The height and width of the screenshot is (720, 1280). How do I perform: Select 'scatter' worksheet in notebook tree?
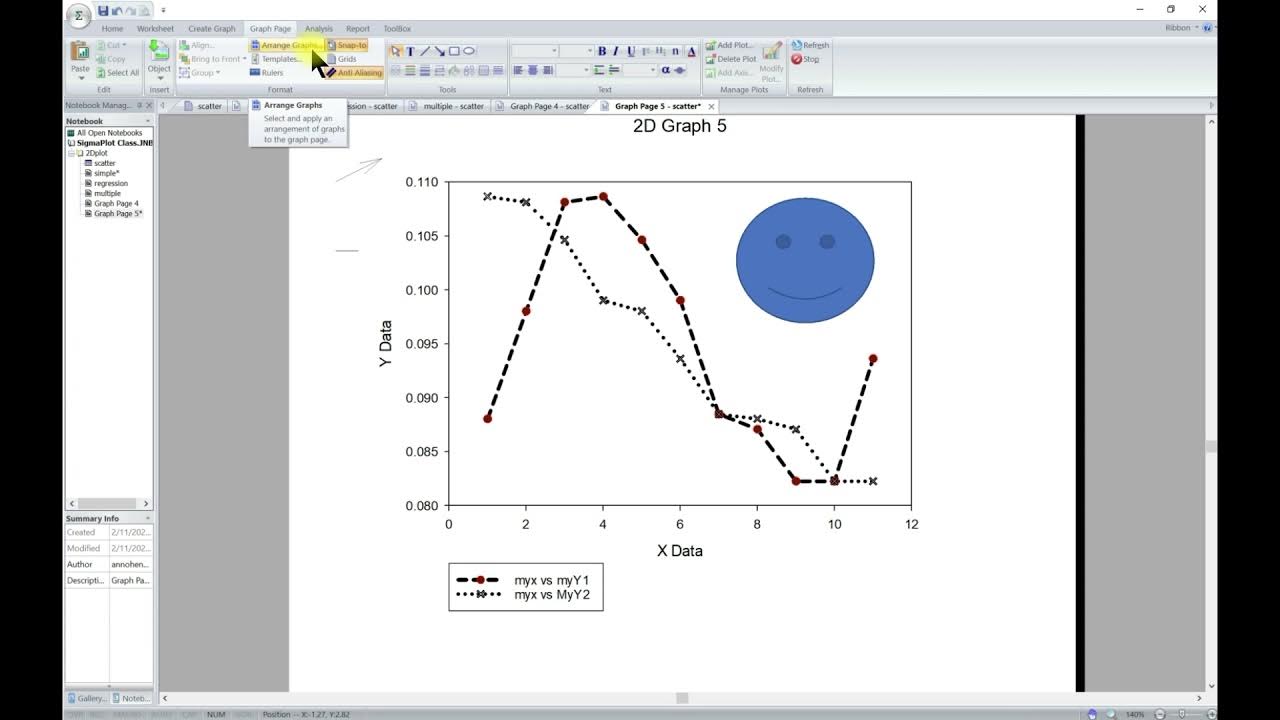tap(105, 163)
